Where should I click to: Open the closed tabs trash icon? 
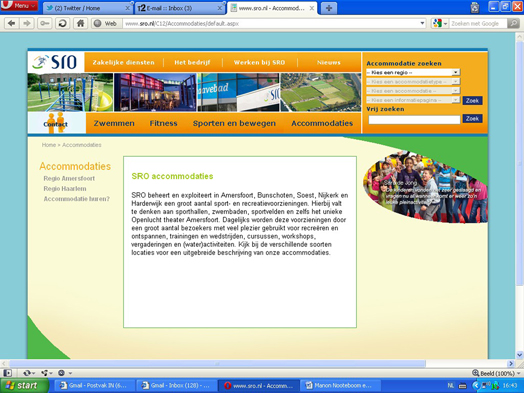coord(475,7)
